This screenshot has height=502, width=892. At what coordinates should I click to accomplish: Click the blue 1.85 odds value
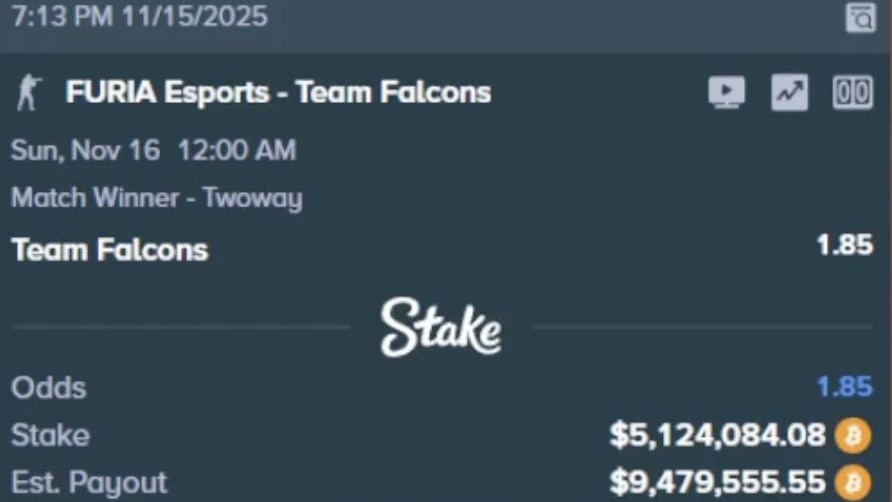click(844, 387)
